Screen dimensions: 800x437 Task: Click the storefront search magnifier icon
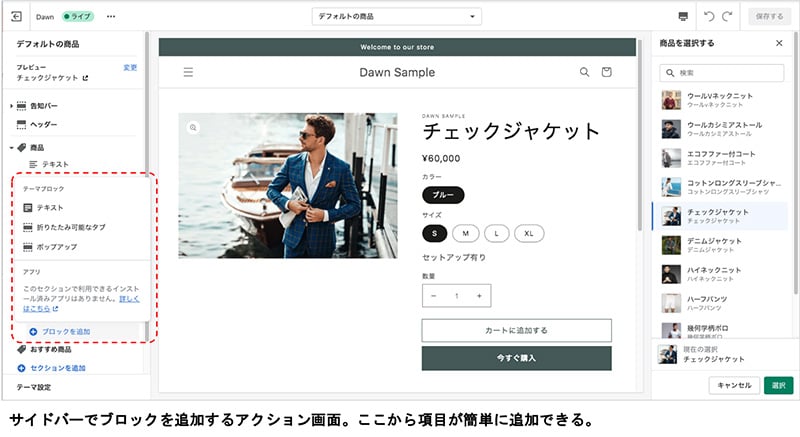(585, 72)
